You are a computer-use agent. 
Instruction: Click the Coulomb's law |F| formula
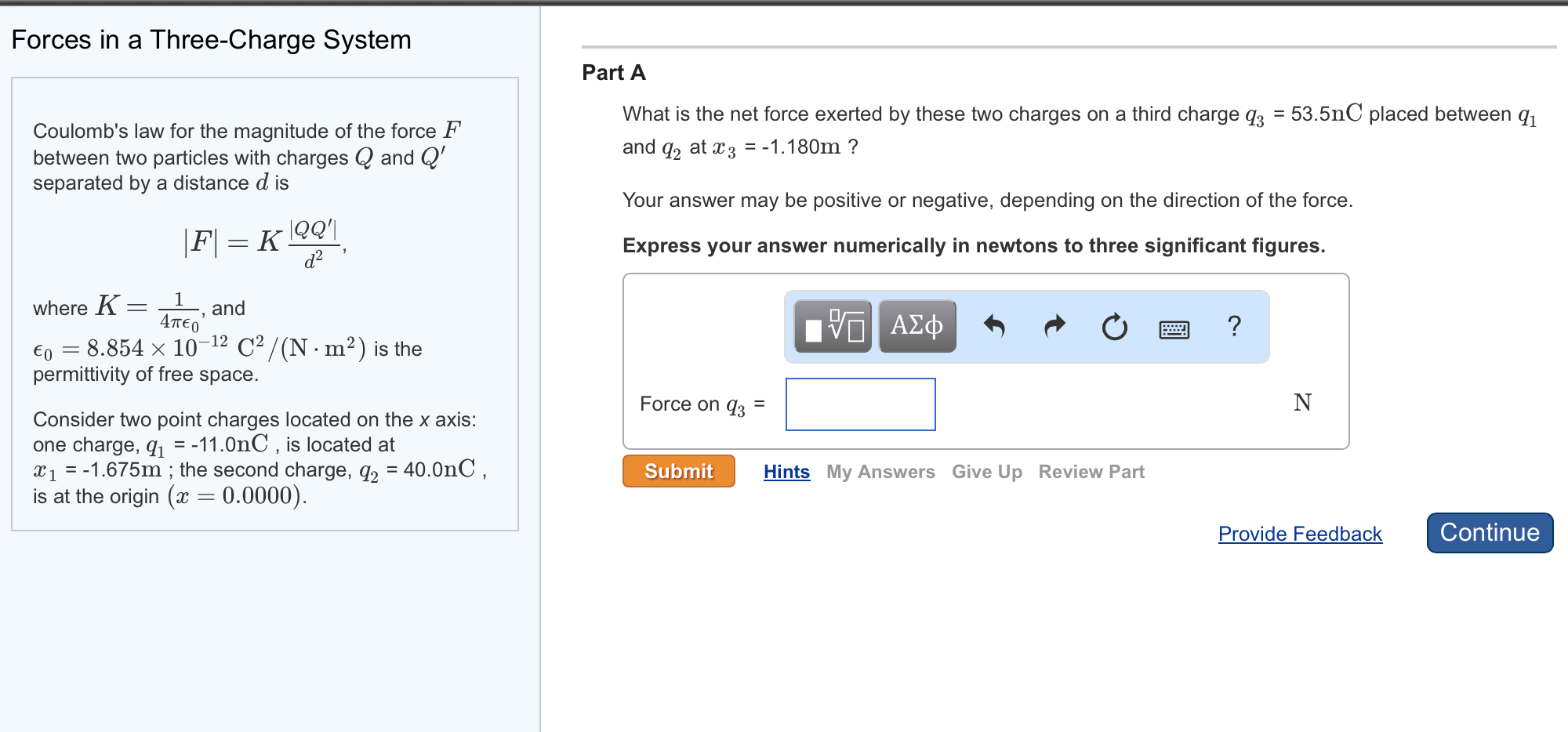264,243
